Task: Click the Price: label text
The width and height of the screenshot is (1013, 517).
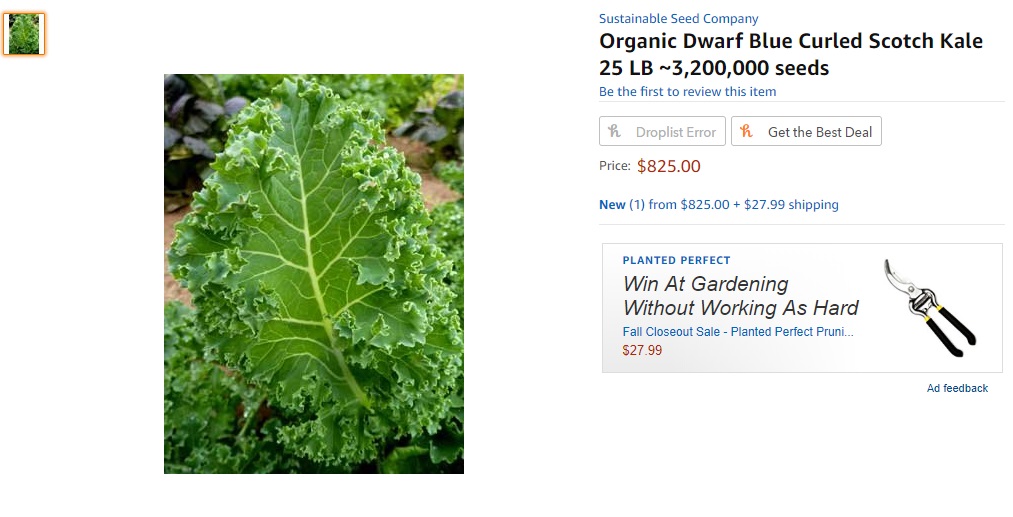Action: [614, 166]
